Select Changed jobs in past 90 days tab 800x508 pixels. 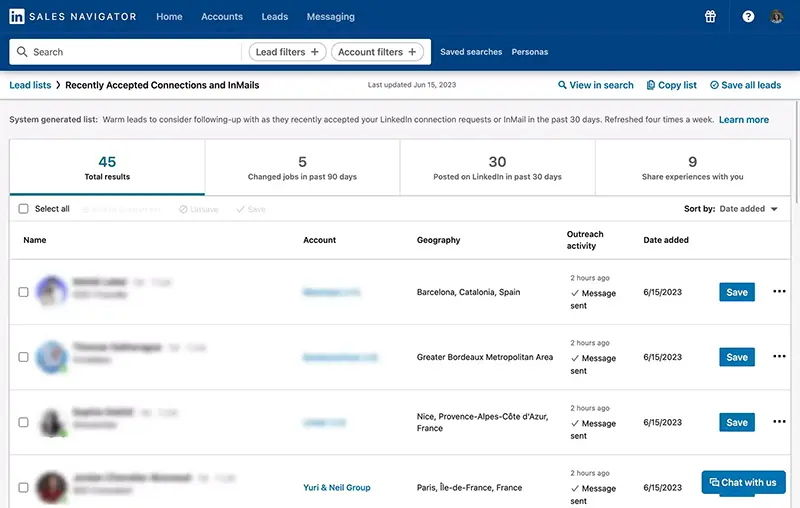[x=302, y=167]
